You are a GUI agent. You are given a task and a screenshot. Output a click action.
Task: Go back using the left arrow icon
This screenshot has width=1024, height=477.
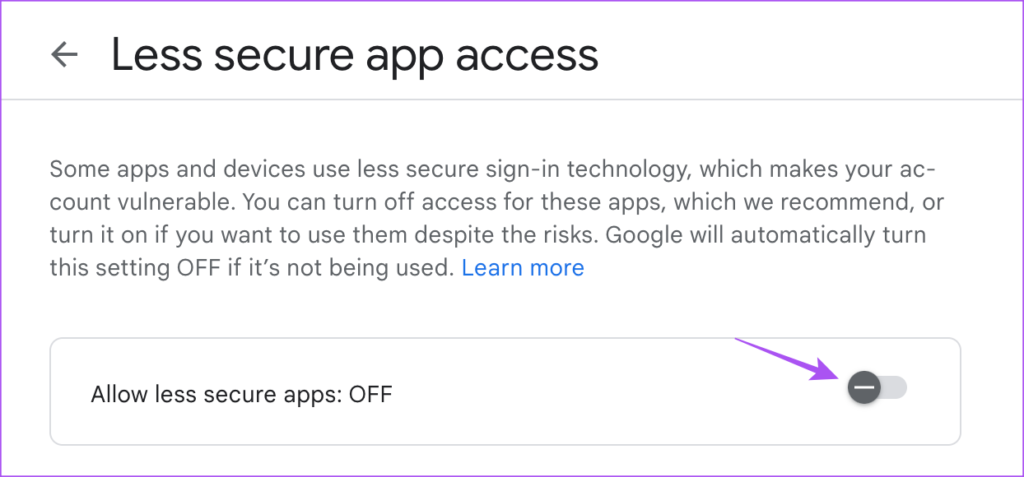(65, 55)
